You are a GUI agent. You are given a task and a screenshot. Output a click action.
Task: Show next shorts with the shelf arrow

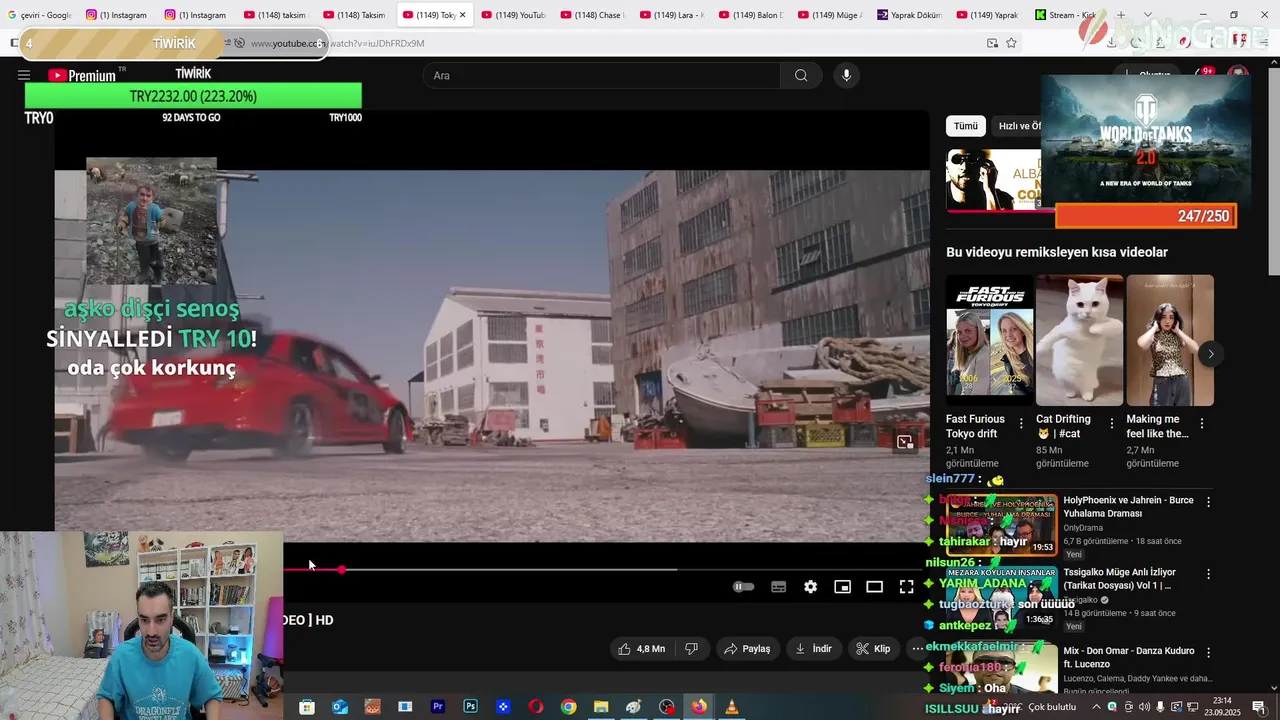pos(1210,354)
